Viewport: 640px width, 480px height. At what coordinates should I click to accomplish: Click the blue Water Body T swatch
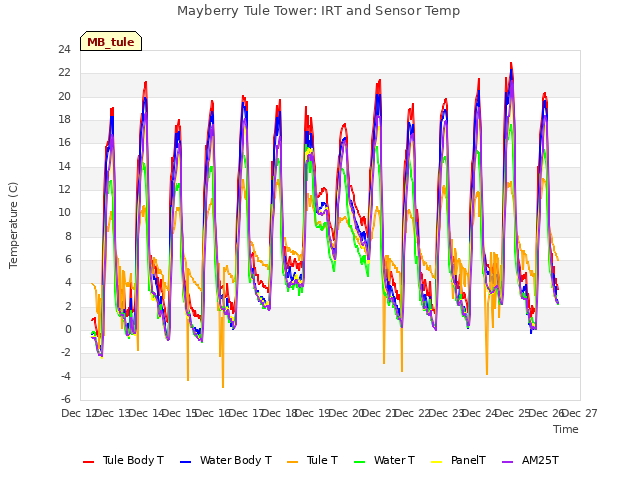click(x=186, y=462)
